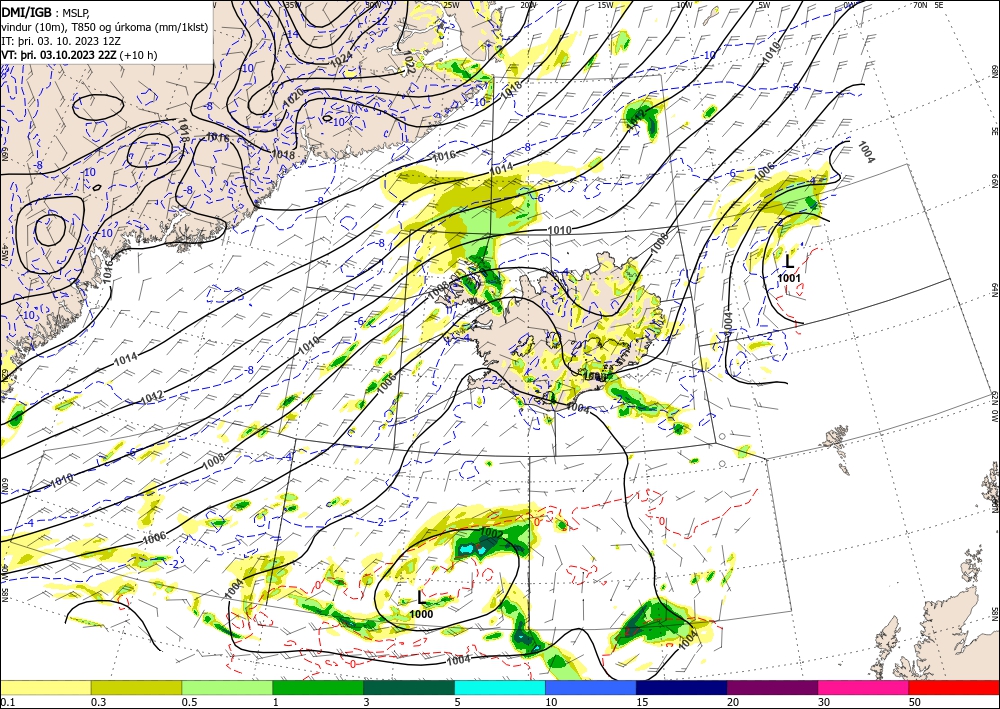Click the legend scale value "5"
The height and width of the screenshot is (709, 1000).
(x=458, y=702)
